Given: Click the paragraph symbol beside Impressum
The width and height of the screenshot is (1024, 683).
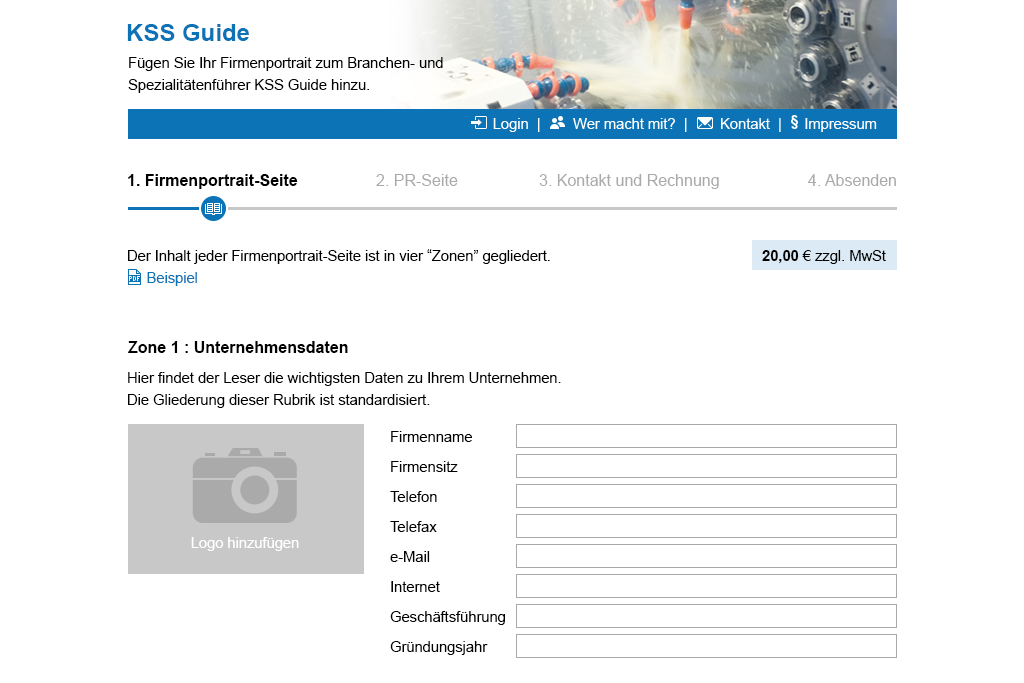Looking at the screenshot, I should [794, 123].
